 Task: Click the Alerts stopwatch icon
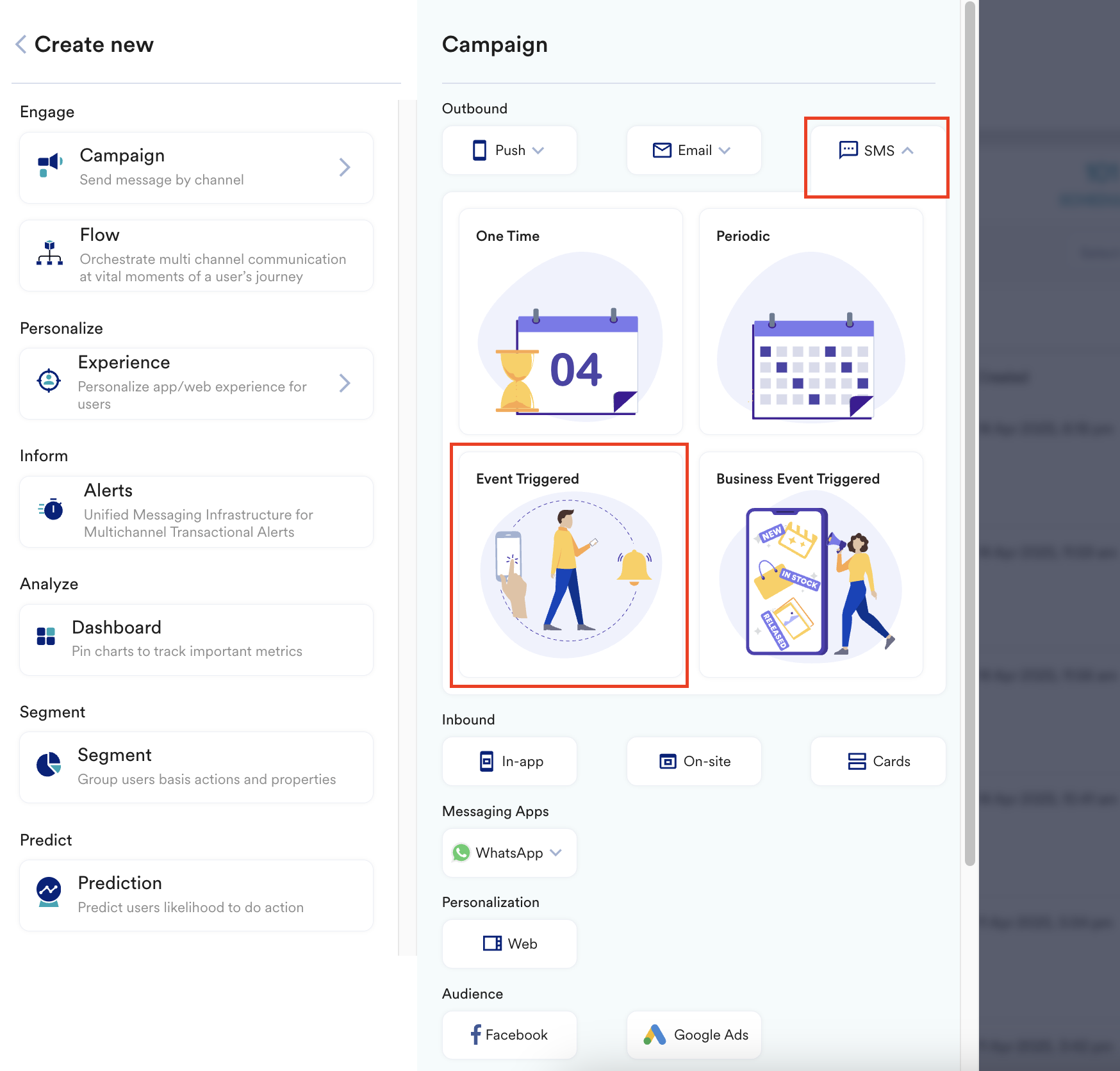51,509
